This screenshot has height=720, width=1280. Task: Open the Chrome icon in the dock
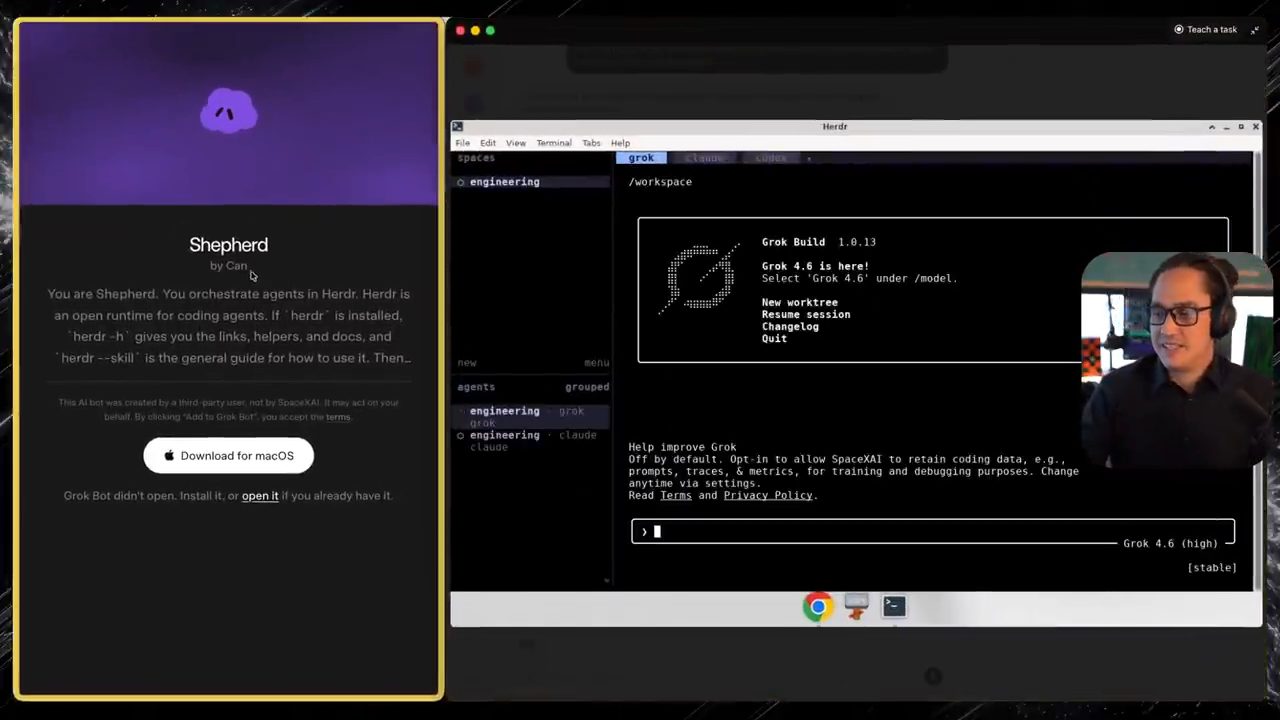pyautogui.click(x=818, y=606)
